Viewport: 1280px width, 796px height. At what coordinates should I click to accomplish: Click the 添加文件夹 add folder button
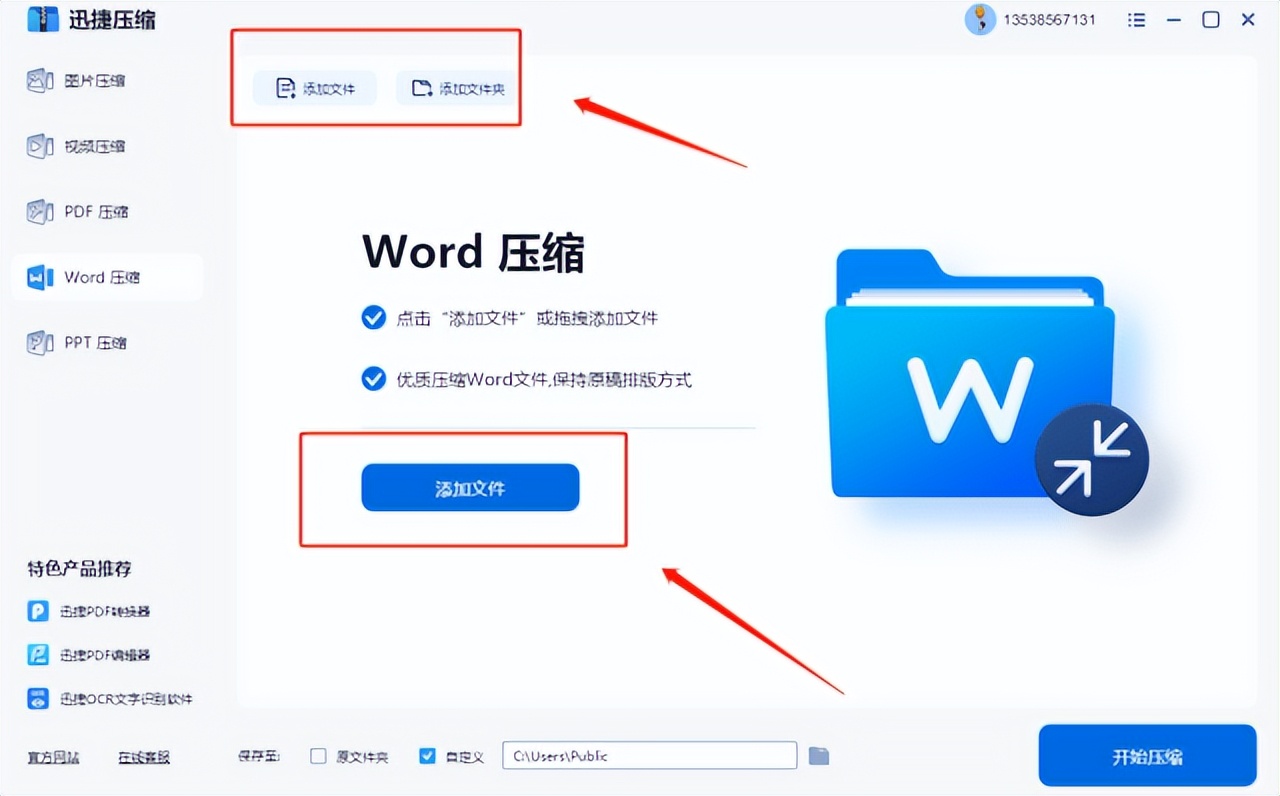pyautogui.click(x=458, y=88)
